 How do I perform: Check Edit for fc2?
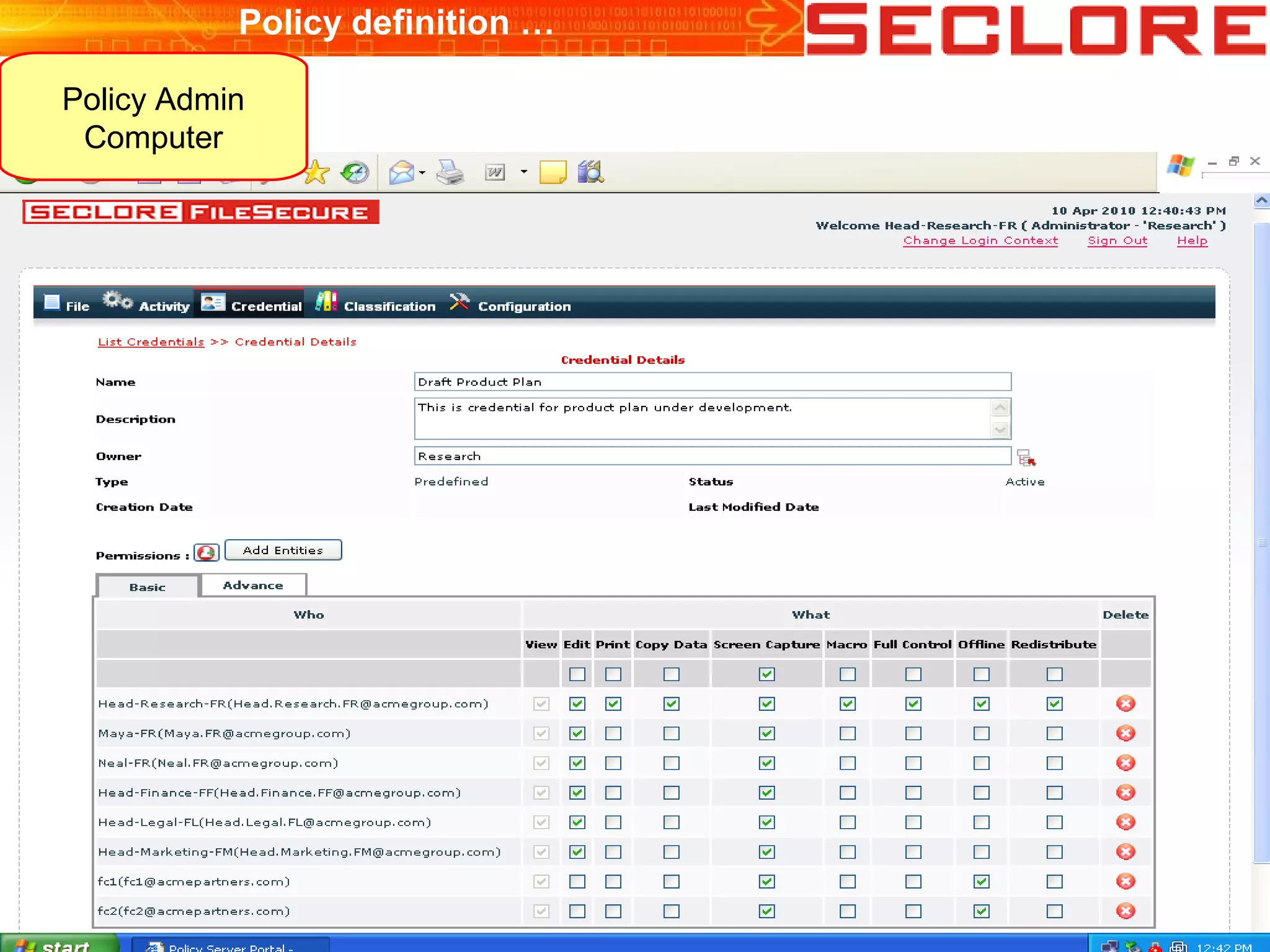pos(577,912)
